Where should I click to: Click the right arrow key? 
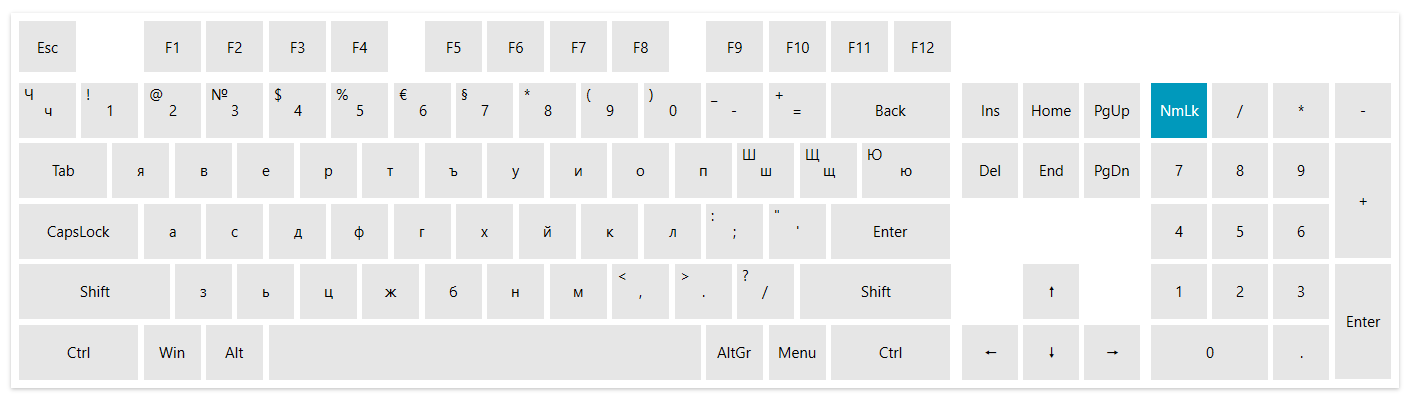coord(1112,352)
